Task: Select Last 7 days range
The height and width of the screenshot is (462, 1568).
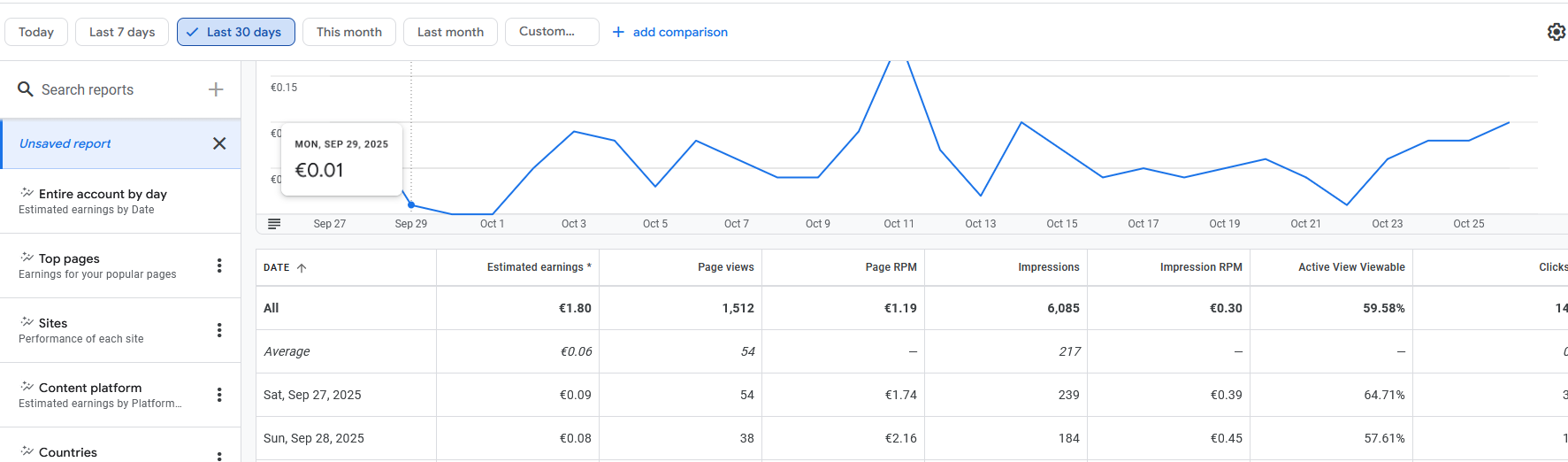Action: pyautogui.click(x=122, y=32)
